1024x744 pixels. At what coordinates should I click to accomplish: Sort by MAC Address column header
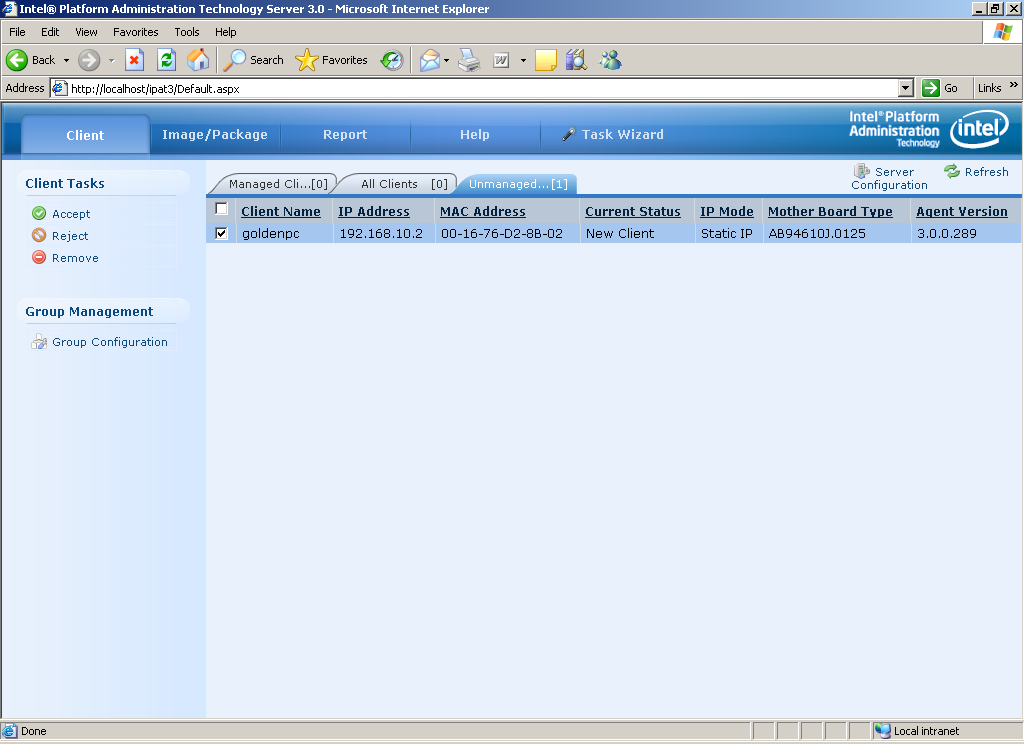point(483,212)
